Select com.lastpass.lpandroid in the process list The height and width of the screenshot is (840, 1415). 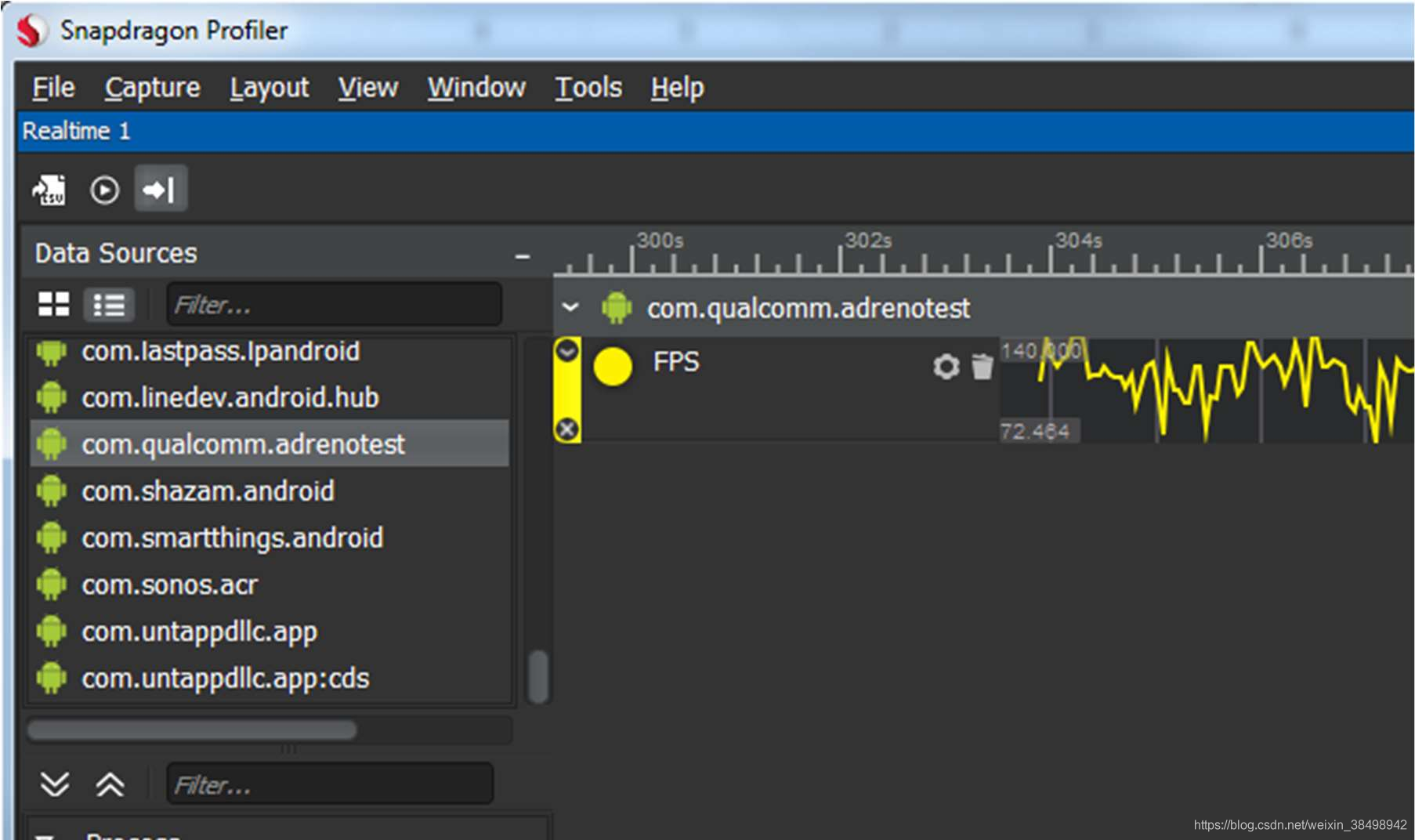coord(270,351)
